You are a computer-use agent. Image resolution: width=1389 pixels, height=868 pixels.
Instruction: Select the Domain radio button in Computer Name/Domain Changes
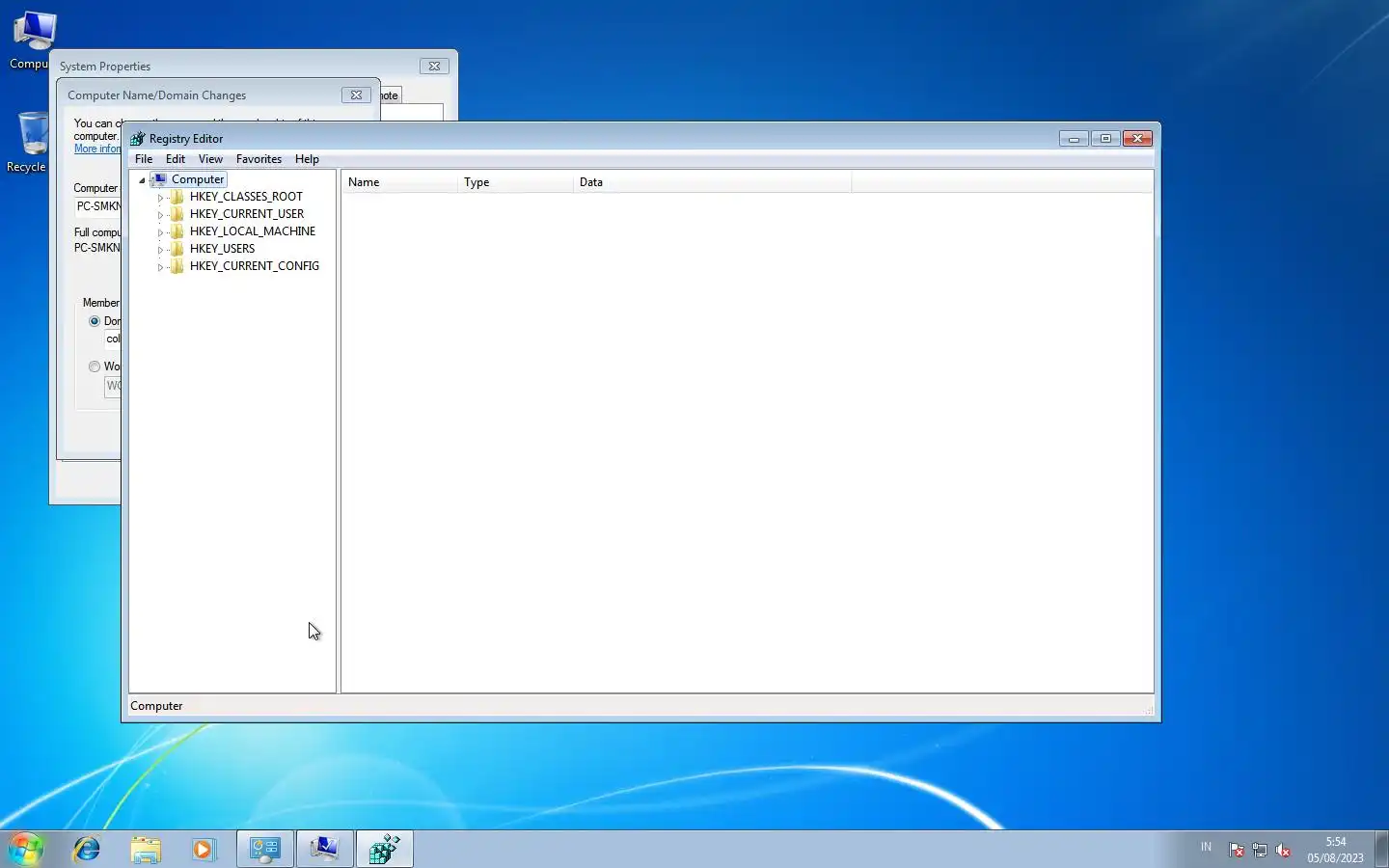(x=95, y=321)
